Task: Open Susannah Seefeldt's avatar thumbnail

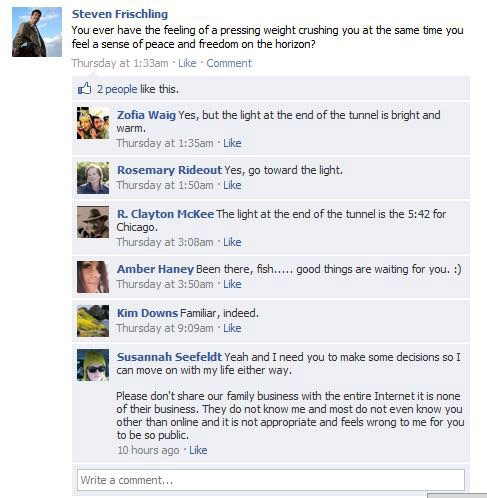Action: [93, 365]
